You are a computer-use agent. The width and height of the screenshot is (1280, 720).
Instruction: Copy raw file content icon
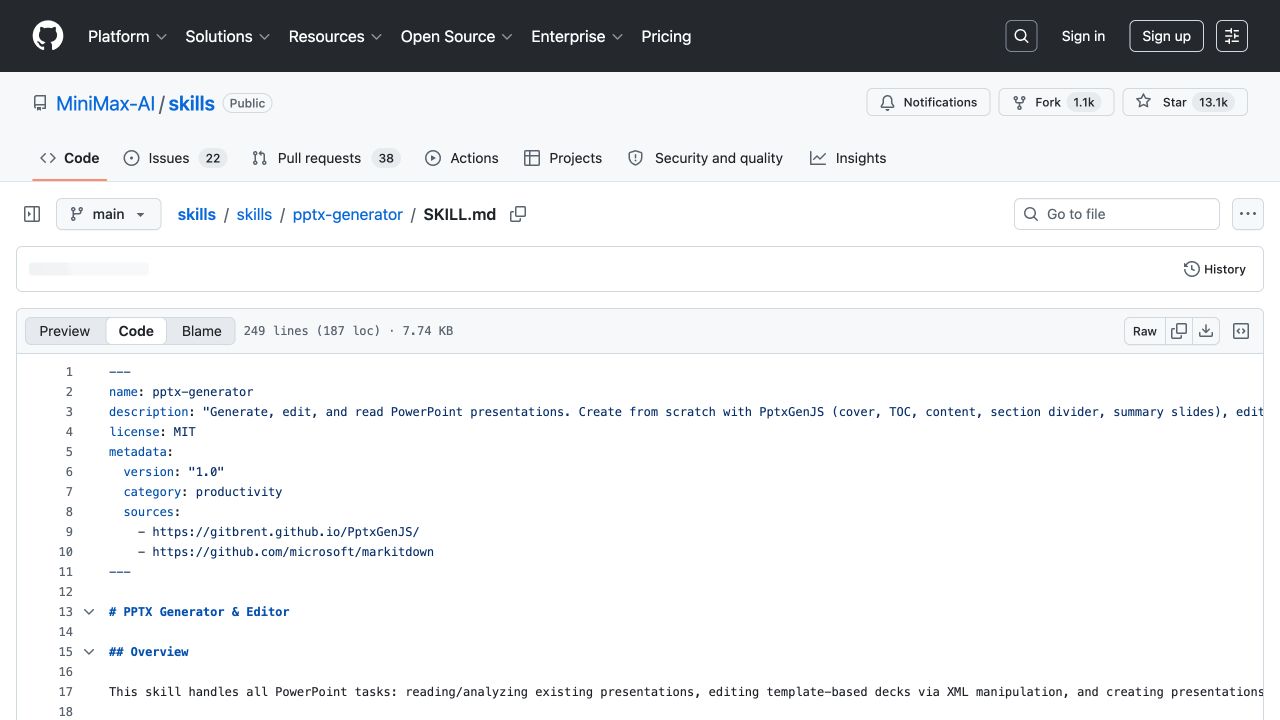tap(1179, 331)
